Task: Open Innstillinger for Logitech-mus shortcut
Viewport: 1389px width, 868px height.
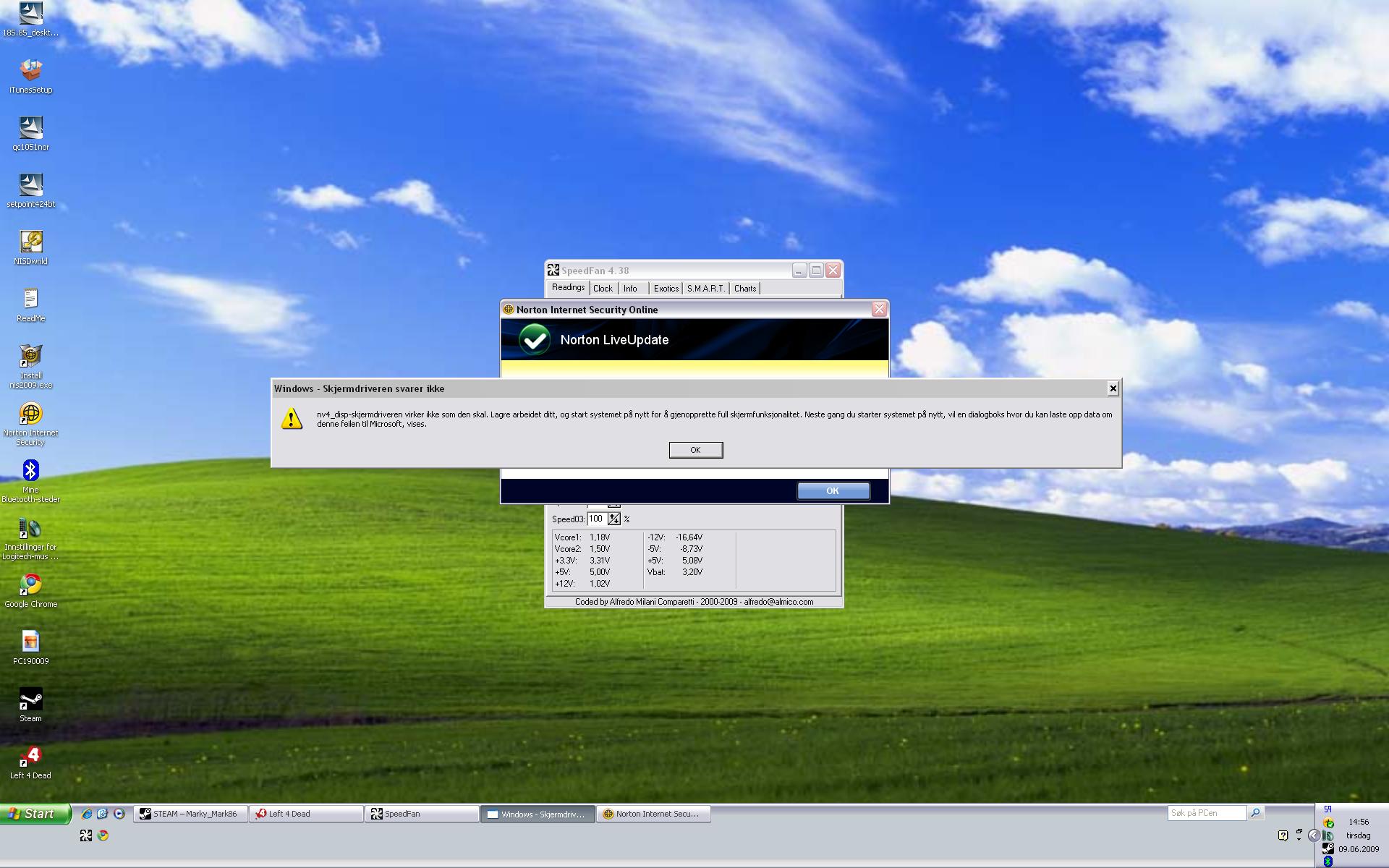Action: 30,537
